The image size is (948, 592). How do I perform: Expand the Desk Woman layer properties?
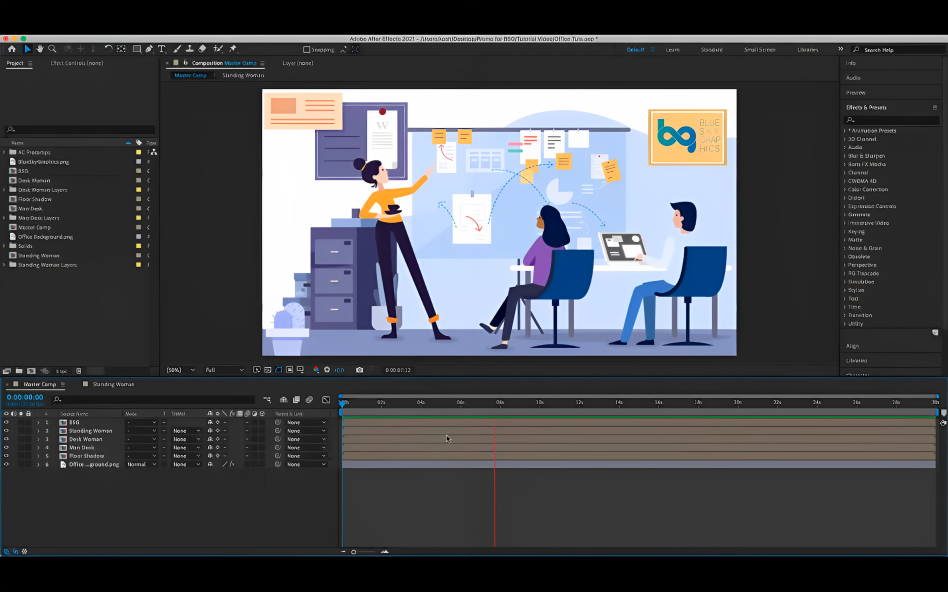[x=38, y=439]
